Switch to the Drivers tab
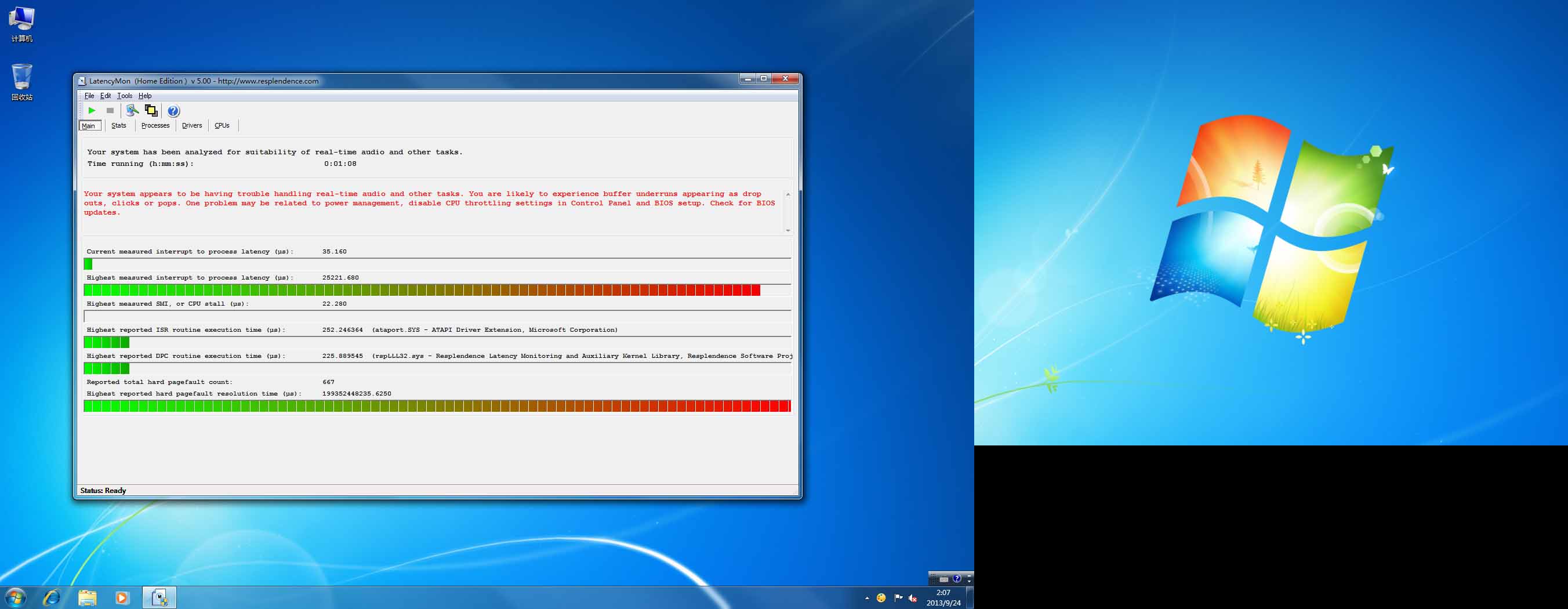This screenshot has width=1568, height=609. (192, 125)
